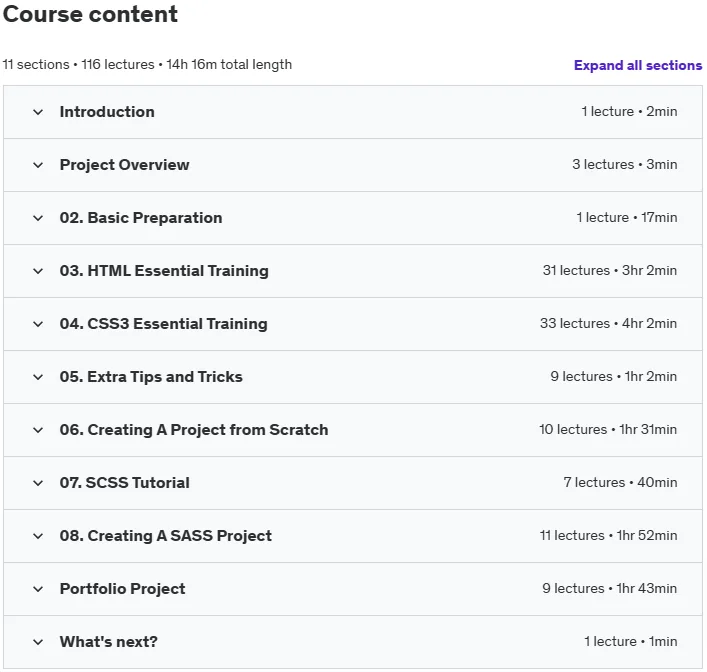Click the 06. Creating A Project from Scratch title
Screen dimensions: 707x672
point(194,430)
